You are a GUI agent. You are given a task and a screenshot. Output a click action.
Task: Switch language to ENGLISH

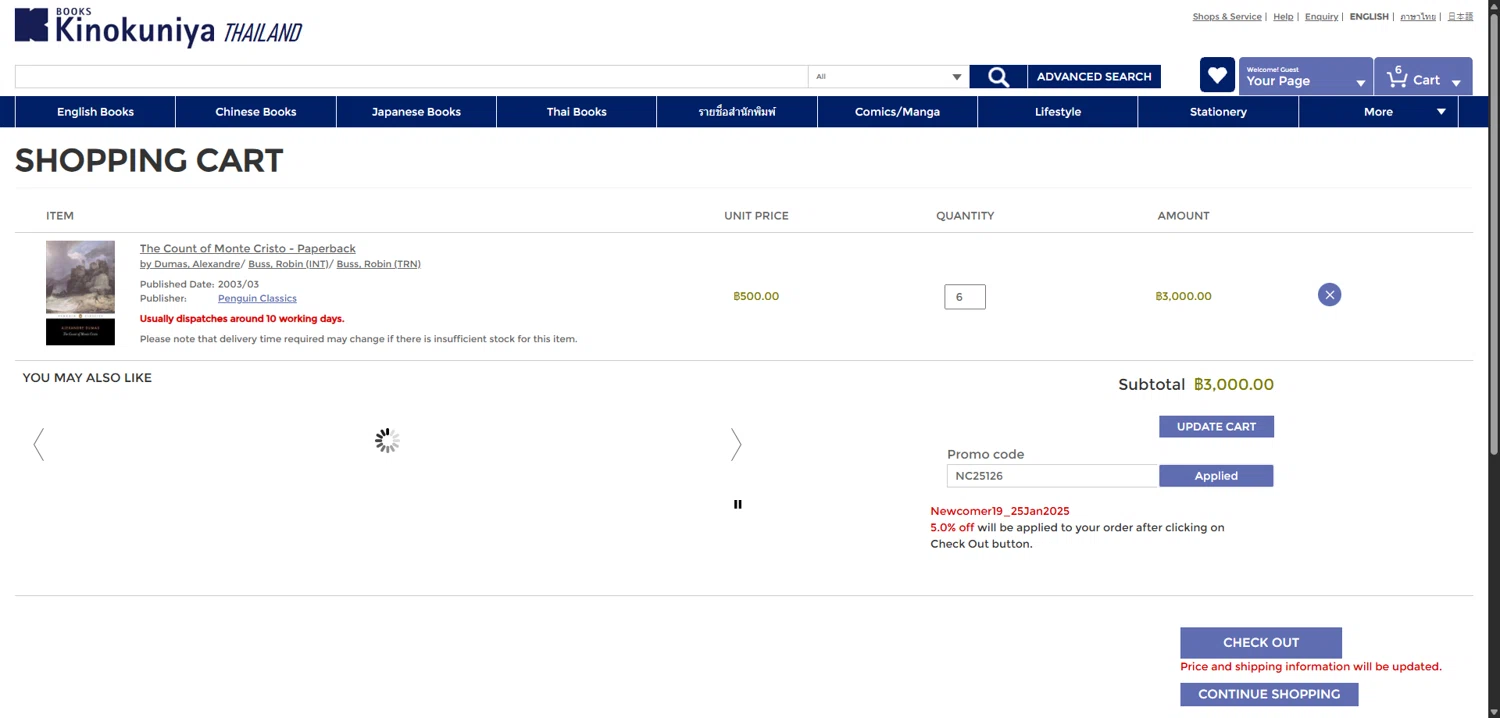pos(1369,17)
